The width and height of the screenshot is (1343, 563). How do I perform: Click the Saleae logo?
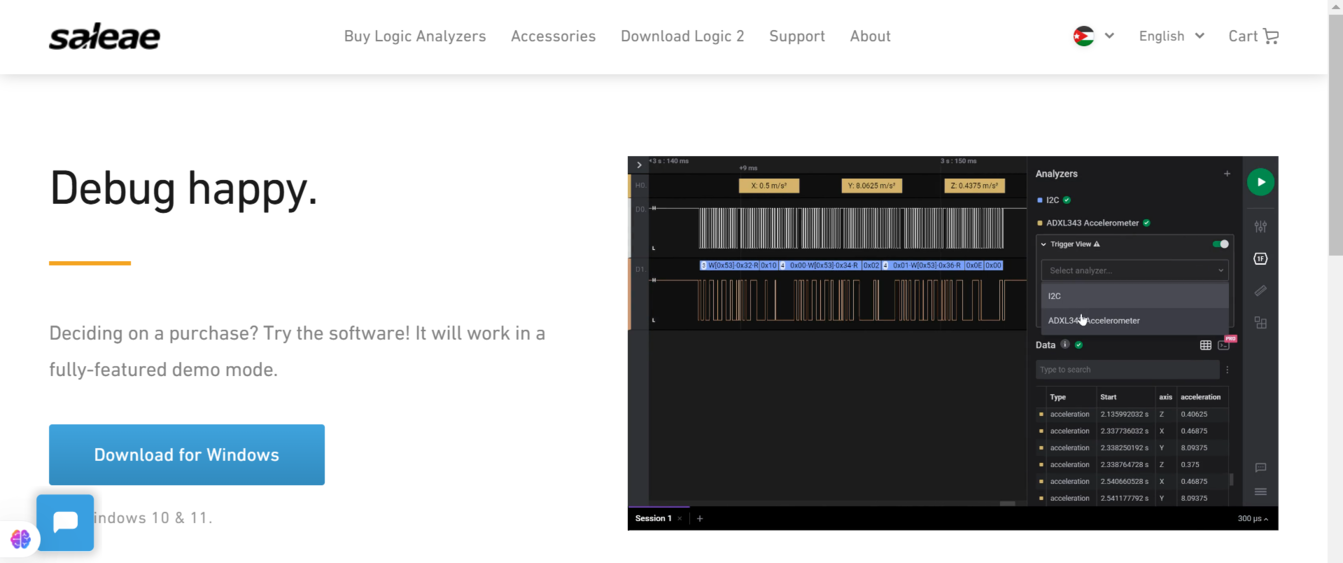click(104, 37)
